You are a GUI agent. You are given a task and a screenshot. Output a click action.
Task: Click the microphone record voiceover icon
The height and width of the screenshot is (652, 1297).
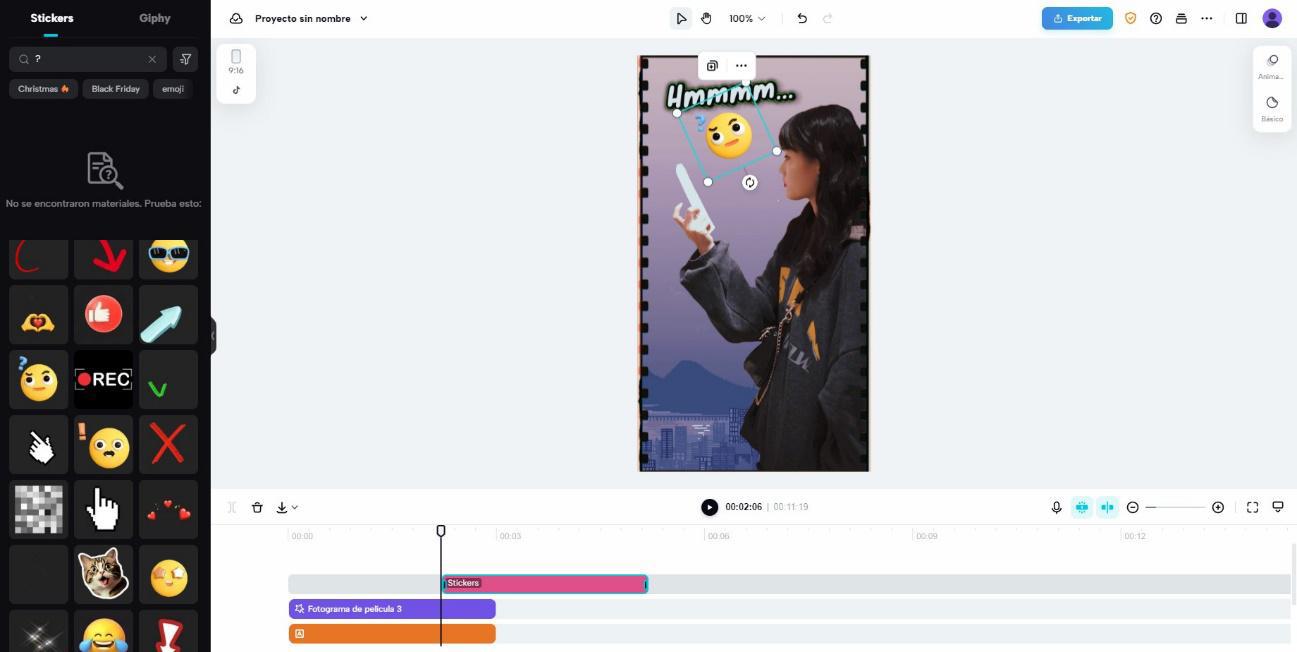[x=1056, y=507]
